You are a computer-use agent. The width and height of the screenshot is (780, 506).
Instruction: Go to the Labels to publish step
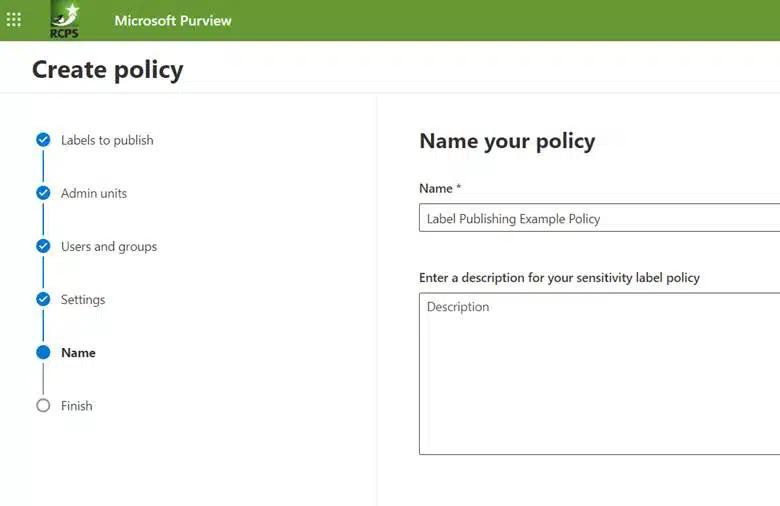(x=107, y=140)
